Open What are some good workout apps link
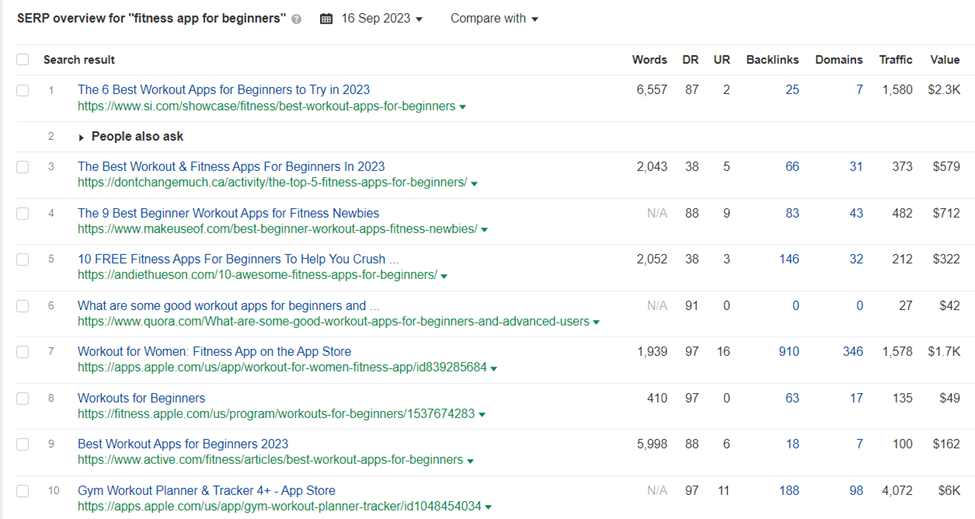This screenshot has height=519, width=975. click(x=228, y=306)
